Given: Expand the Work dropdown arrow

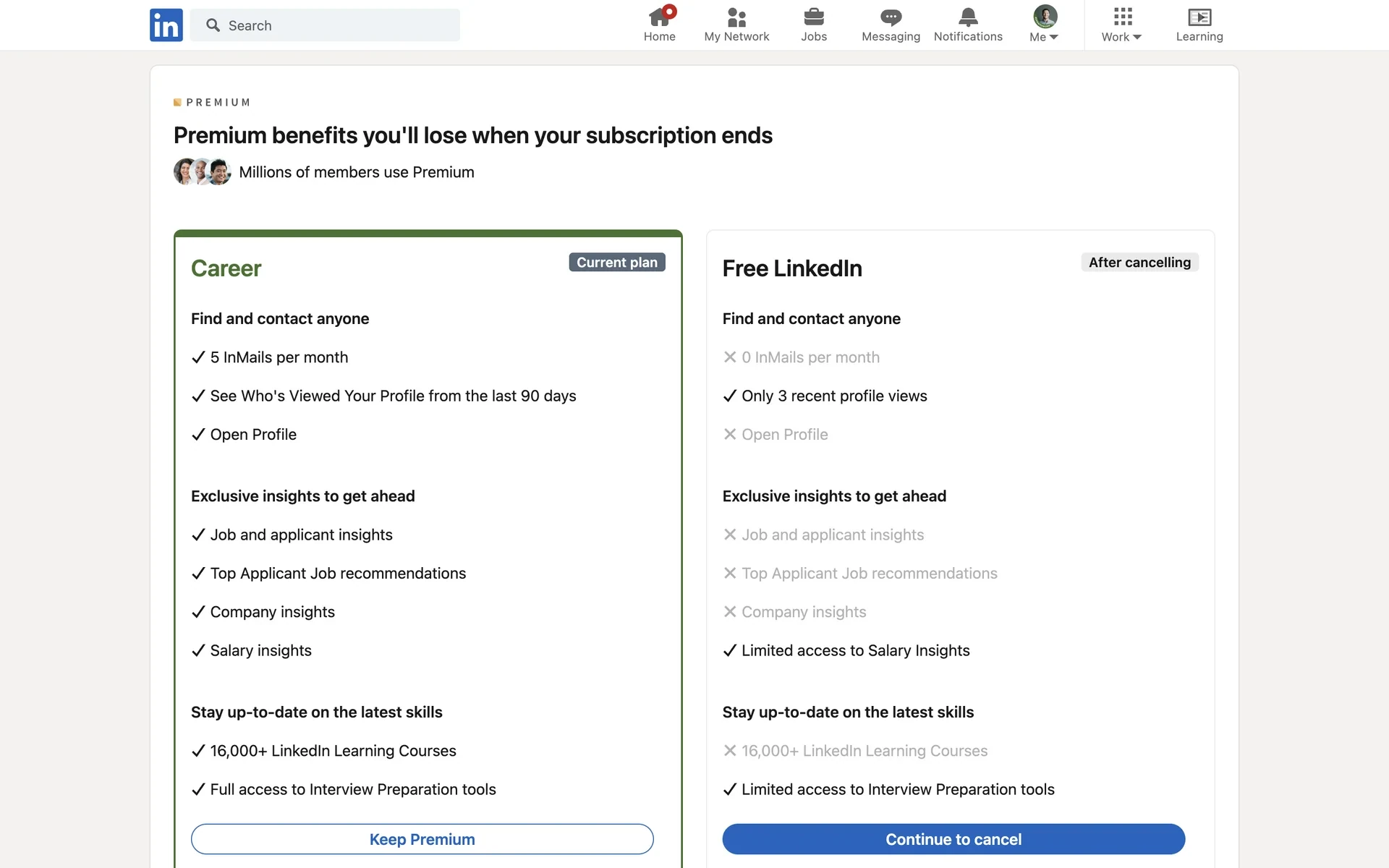Looking at the screenshot, I should click(1137, 37).
